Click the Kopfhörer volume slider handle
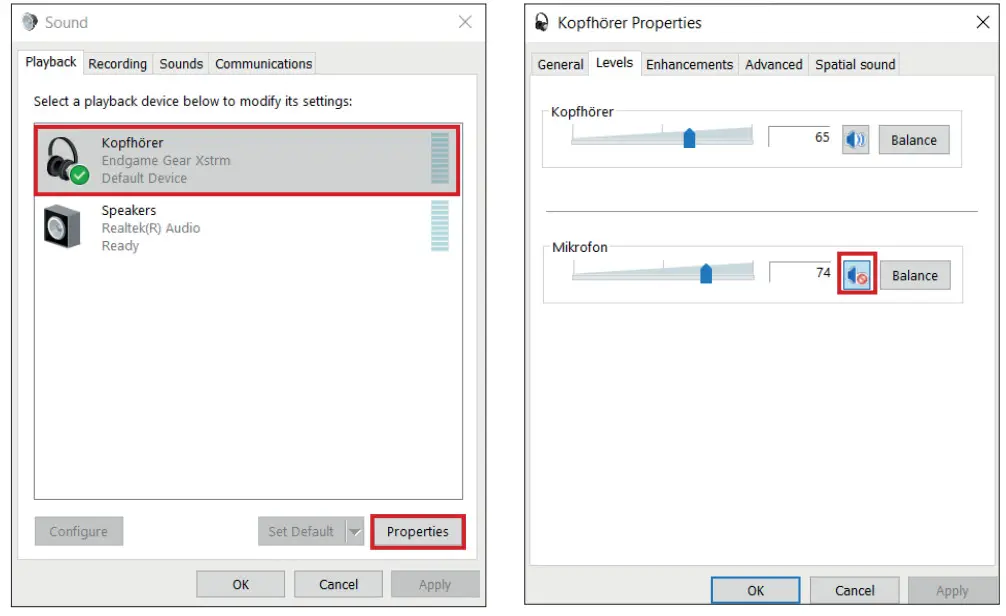The width and height of the screenshot is (1006, 616). 689,138
